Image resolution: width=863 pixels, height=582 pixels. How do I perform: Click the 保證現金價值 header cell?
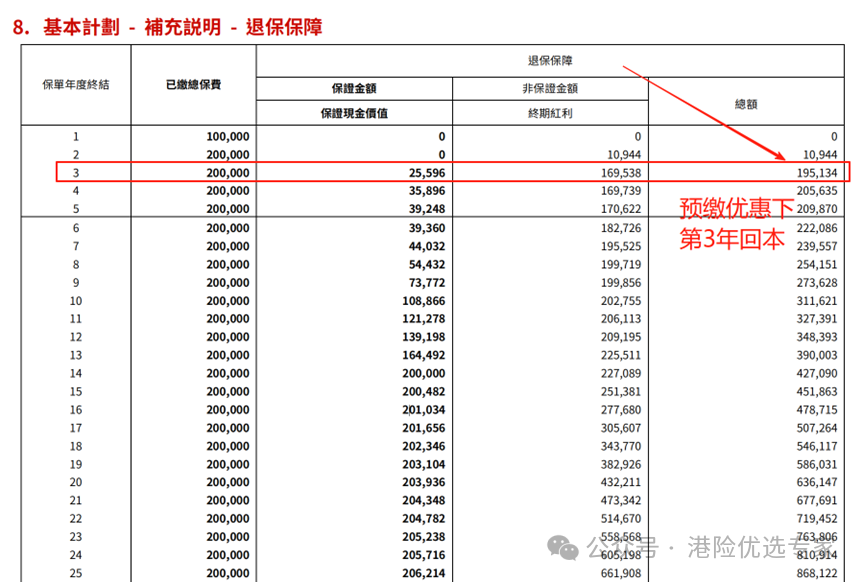point(354,113)
